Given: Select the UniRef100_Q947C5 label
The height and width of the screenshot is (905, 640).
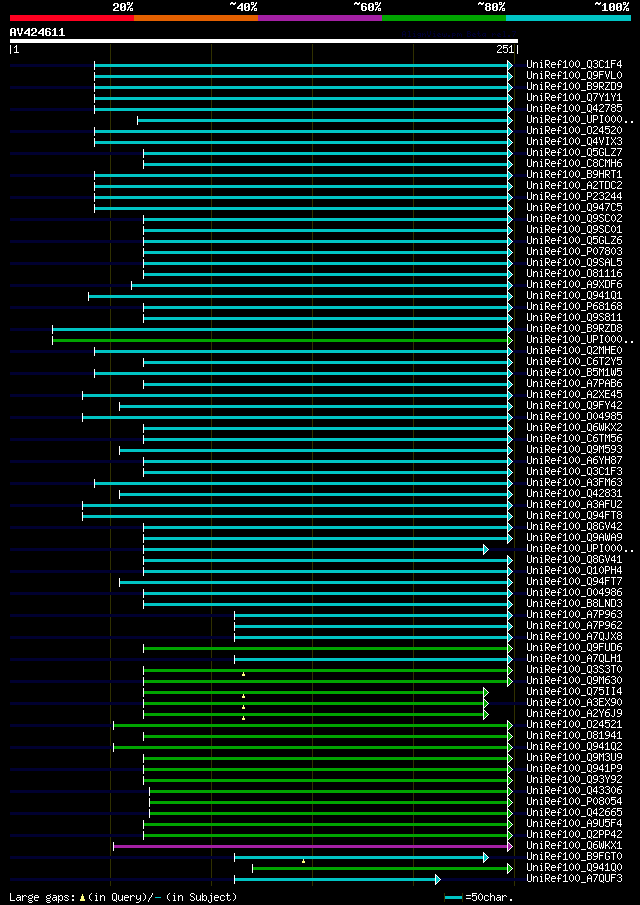Looking at the screenshot, I should click(x=574, y=208).
